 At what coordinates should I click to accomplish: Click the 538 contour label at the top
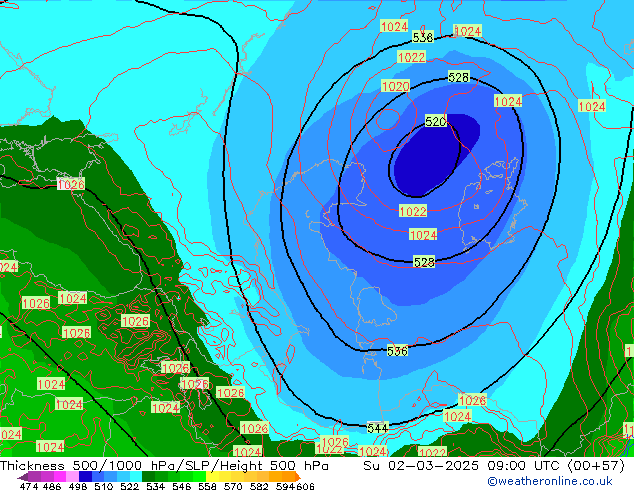pos(422,37)
